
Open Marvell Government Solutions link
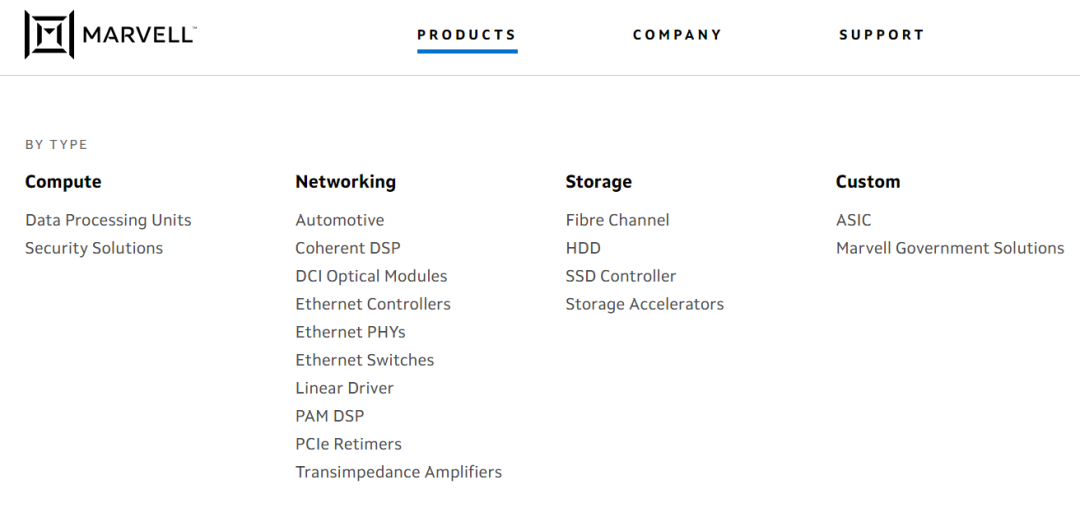[x=950, y=248]
